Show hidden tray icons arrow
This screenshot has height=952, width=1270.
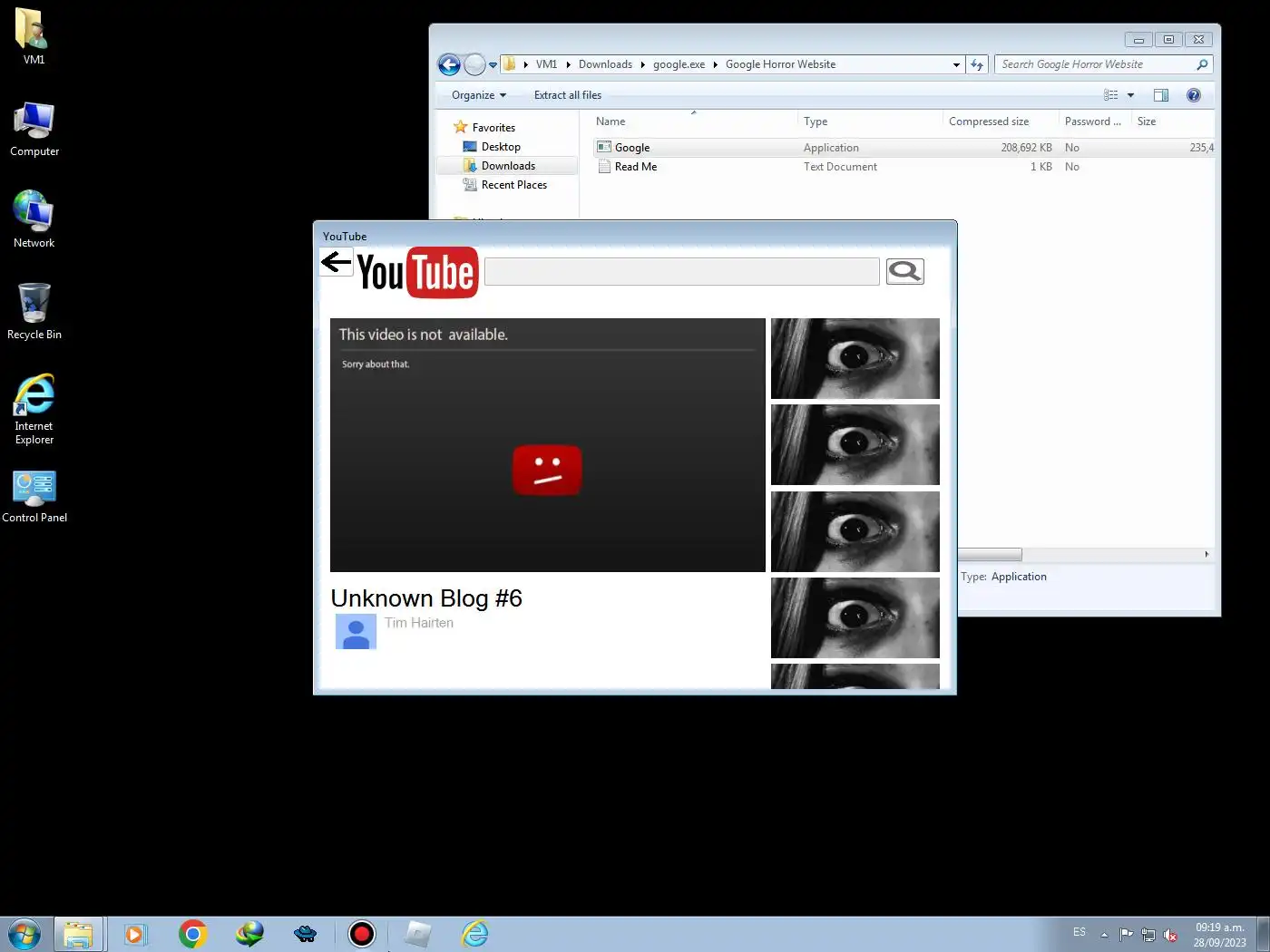coord(1104,935)
